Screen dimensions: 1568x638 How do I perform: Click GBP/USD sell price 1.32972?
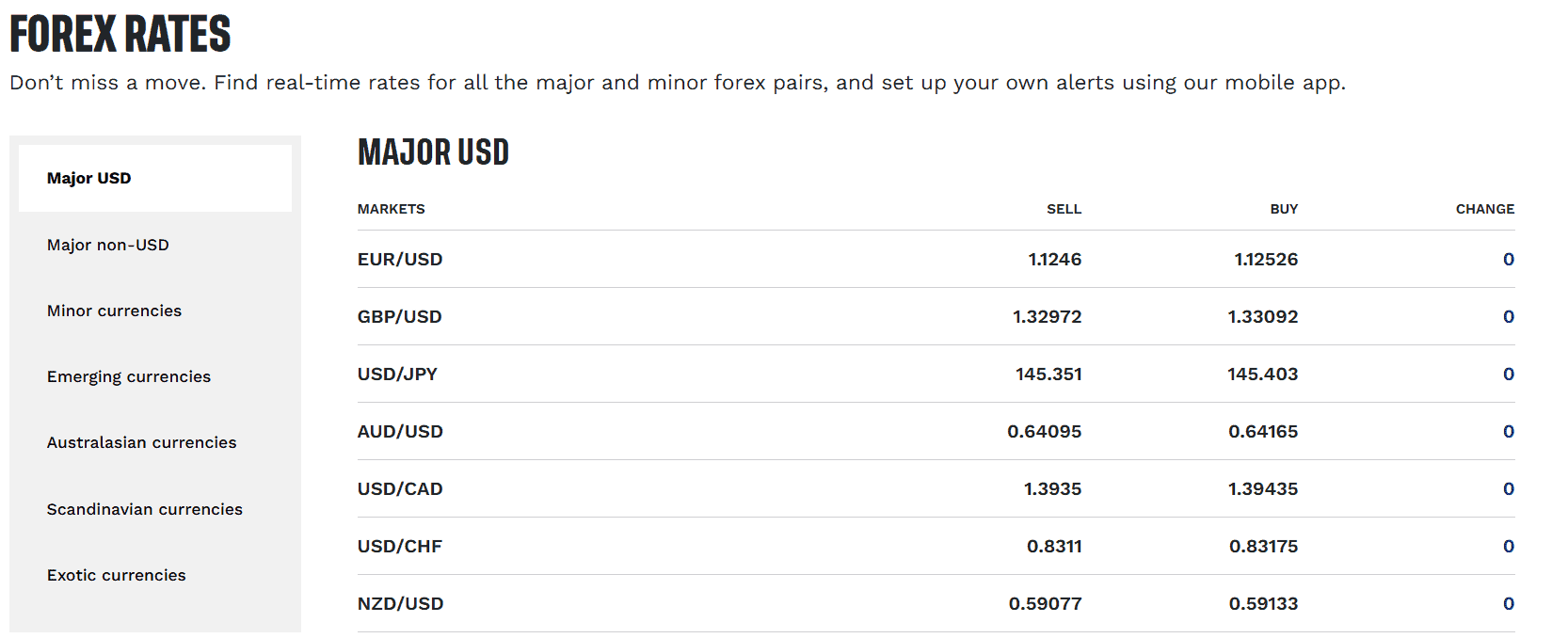[1047, 317]
